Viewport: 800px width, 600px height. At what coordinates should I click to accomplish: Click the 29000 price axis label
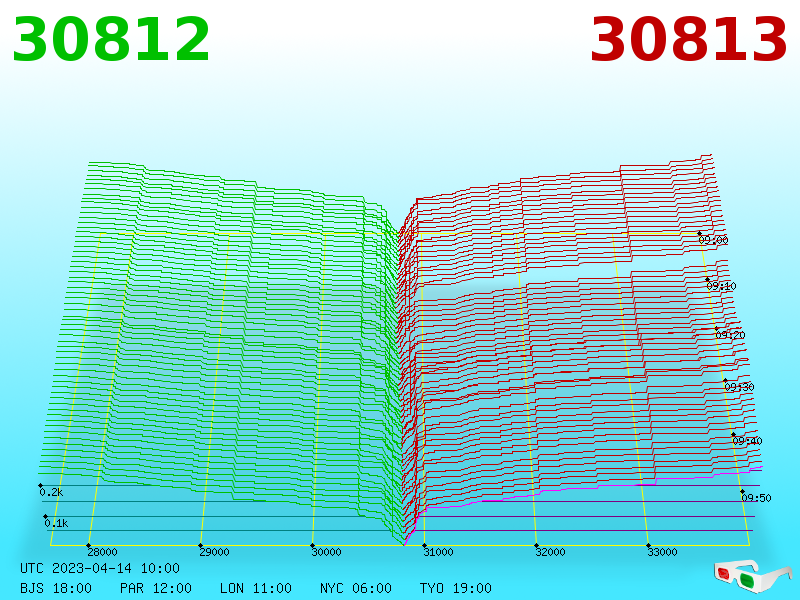[x=214, y=552]
